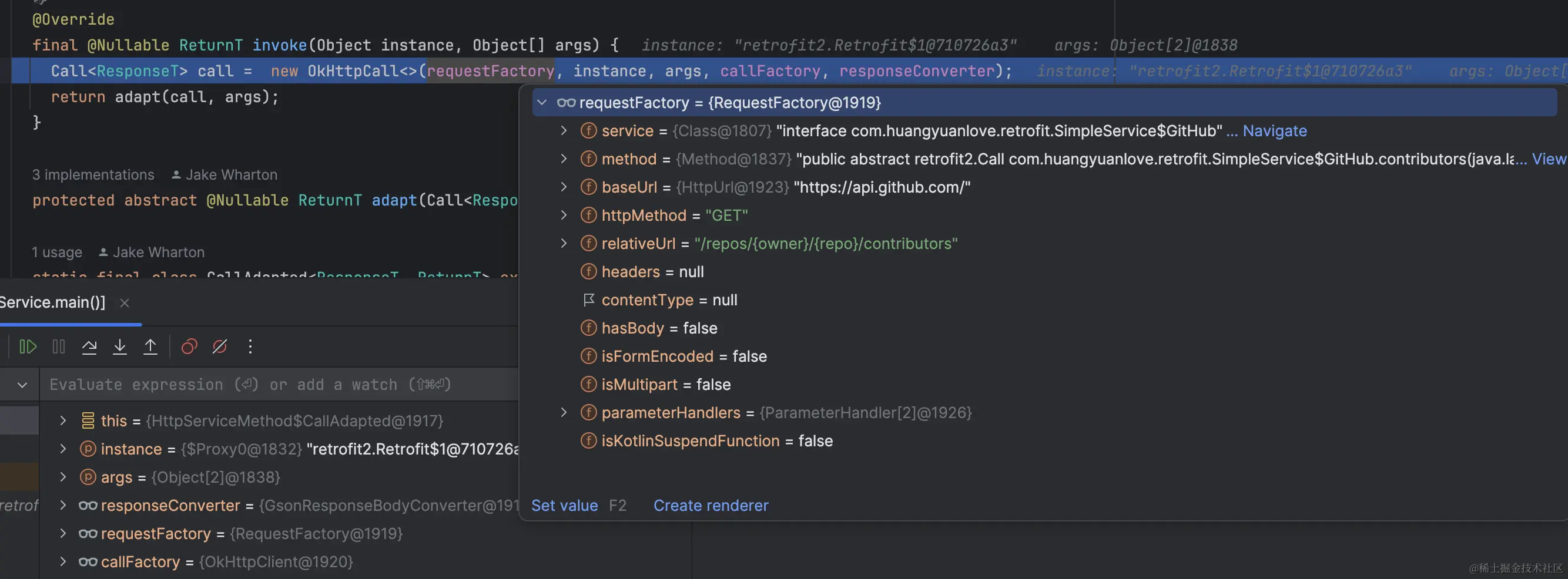Click field icon of relativeUrl row

click(588, 243)
